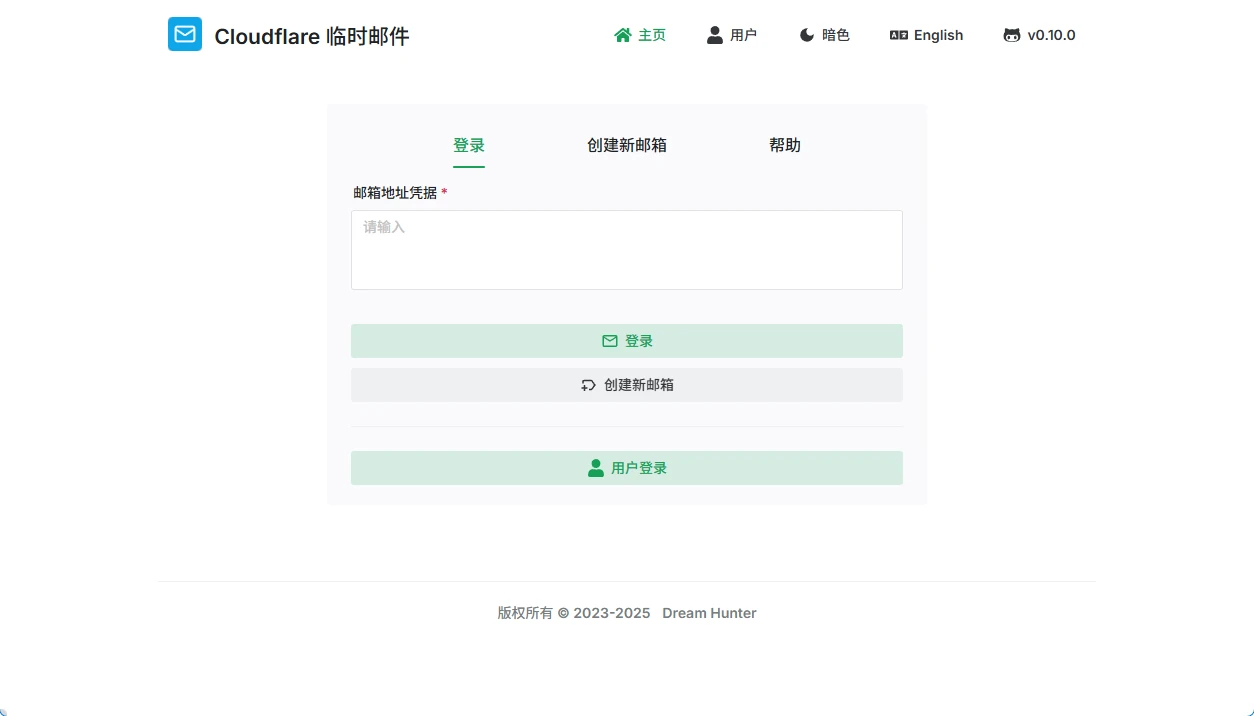This screenshot has height=716, width=1254.
Task: Click the moon icon for dark mode
Action: tap(807, 35)
